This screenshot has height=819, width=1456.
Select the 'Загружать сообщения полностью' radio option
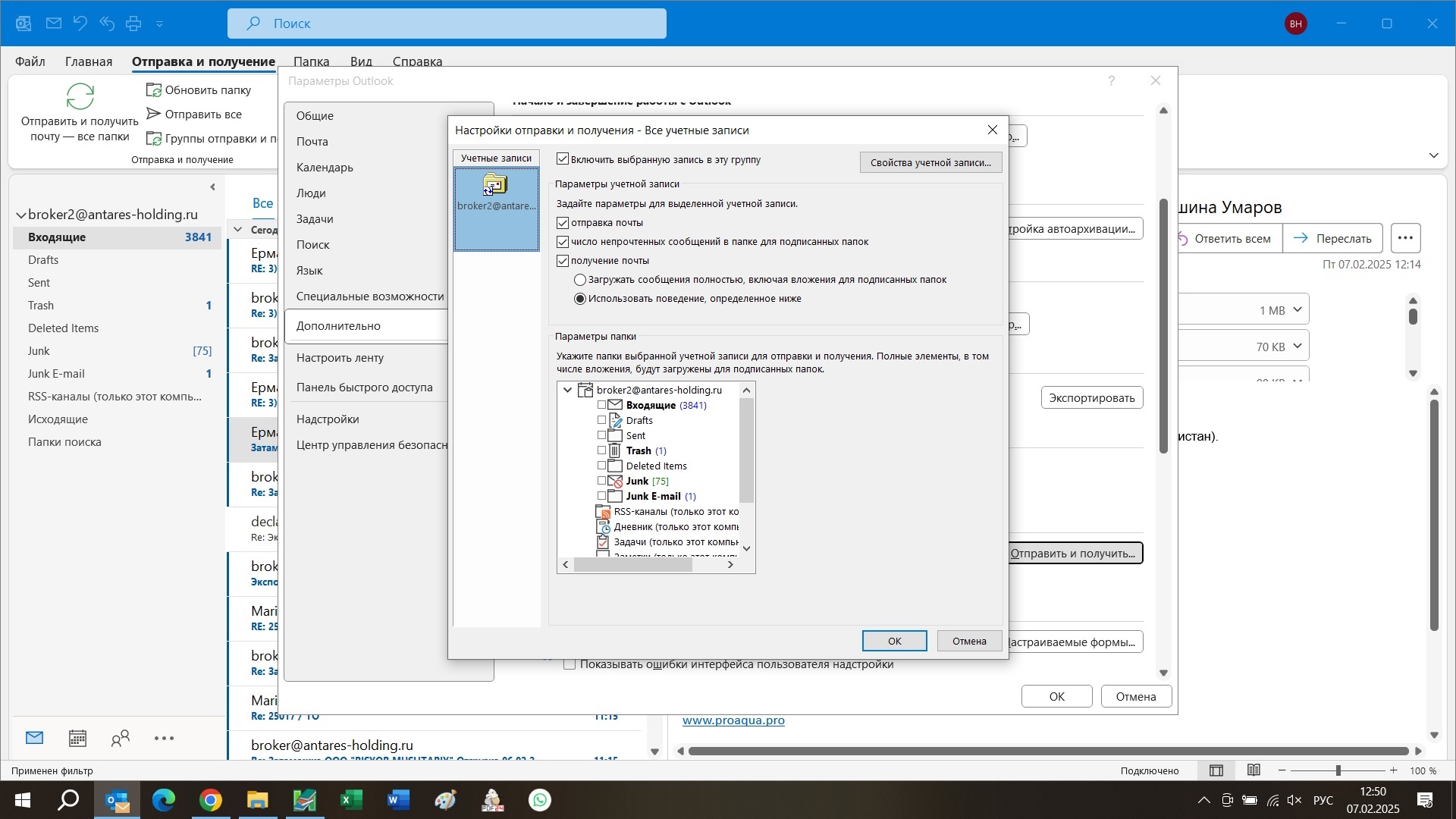(580, 280)
